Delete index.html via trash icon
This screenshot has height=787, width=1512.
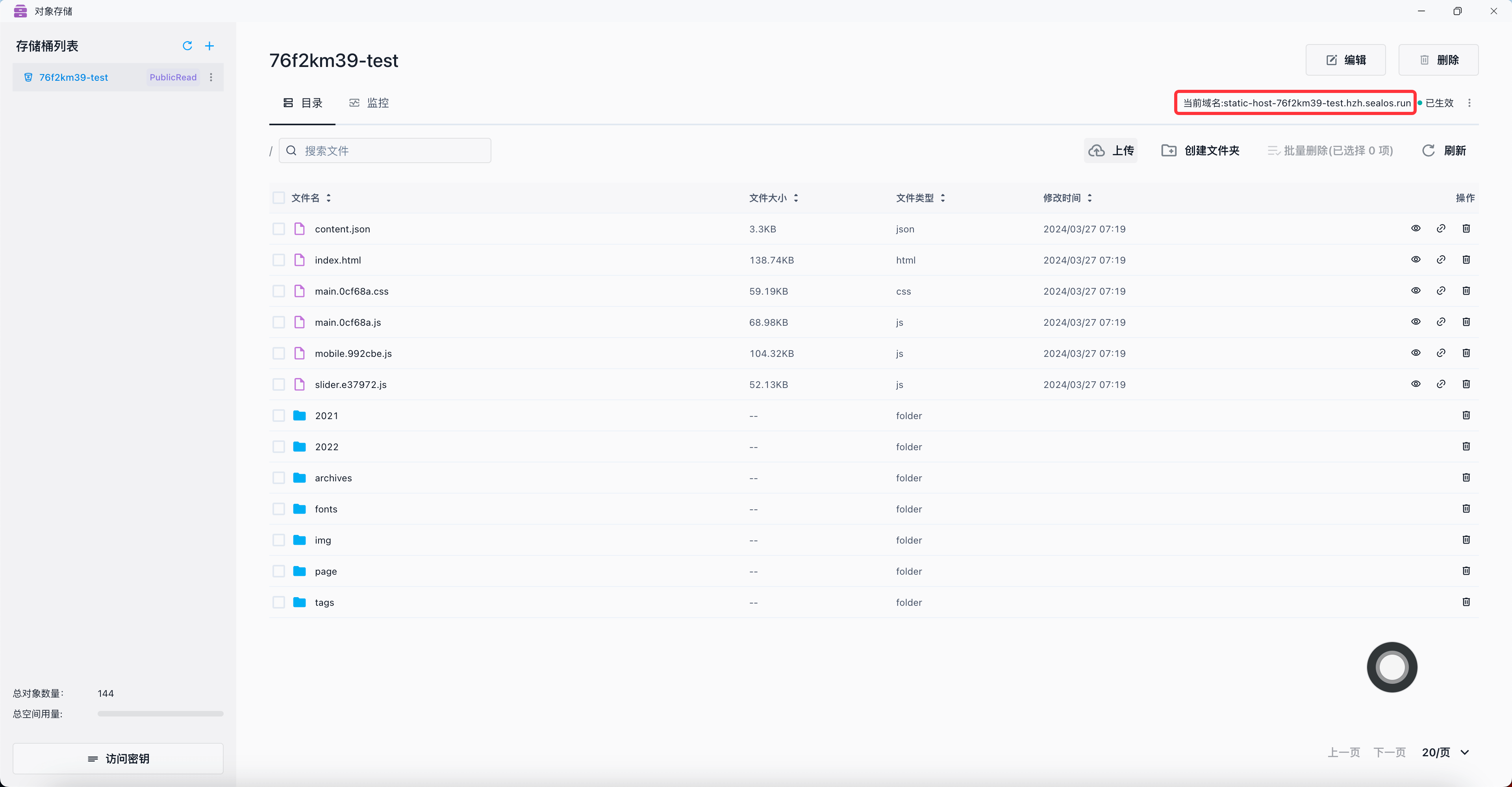[x=1466, y=260]
